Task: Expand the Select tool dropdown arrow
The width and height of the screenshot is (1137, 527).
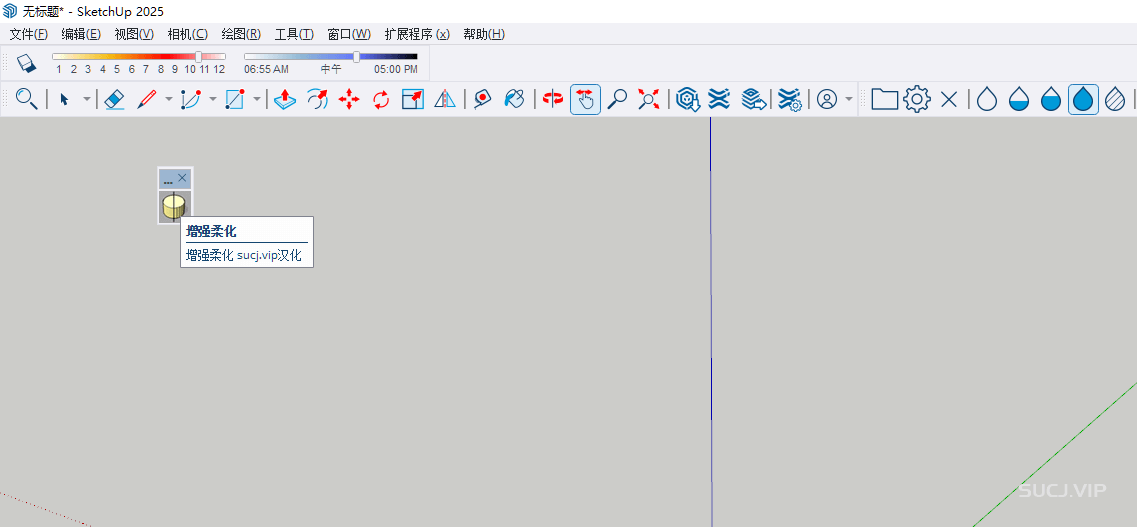Action: [x=86, y=99]
